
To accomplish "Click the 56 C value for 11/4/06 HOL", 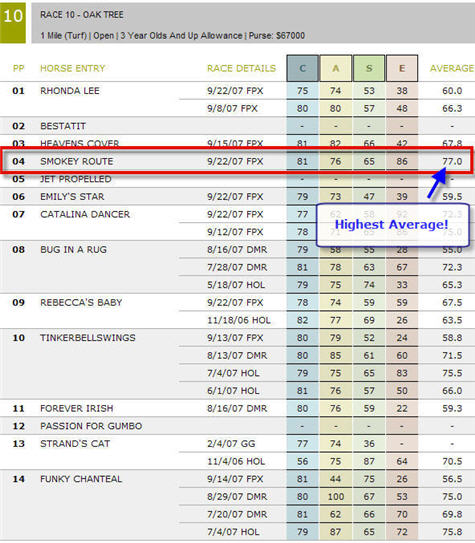I will [302, 462].
